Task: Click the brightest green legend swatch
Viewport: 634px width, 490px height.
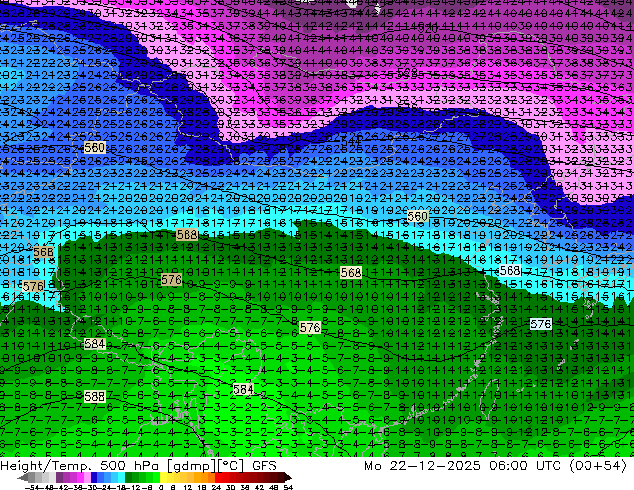Action: coord(156,478)
